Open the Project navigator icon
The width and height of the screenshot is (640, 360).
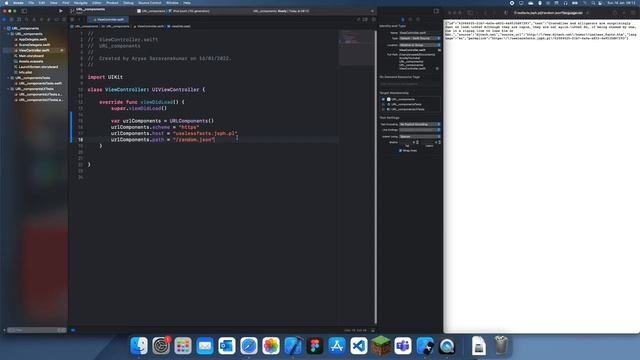coord(4,19)
